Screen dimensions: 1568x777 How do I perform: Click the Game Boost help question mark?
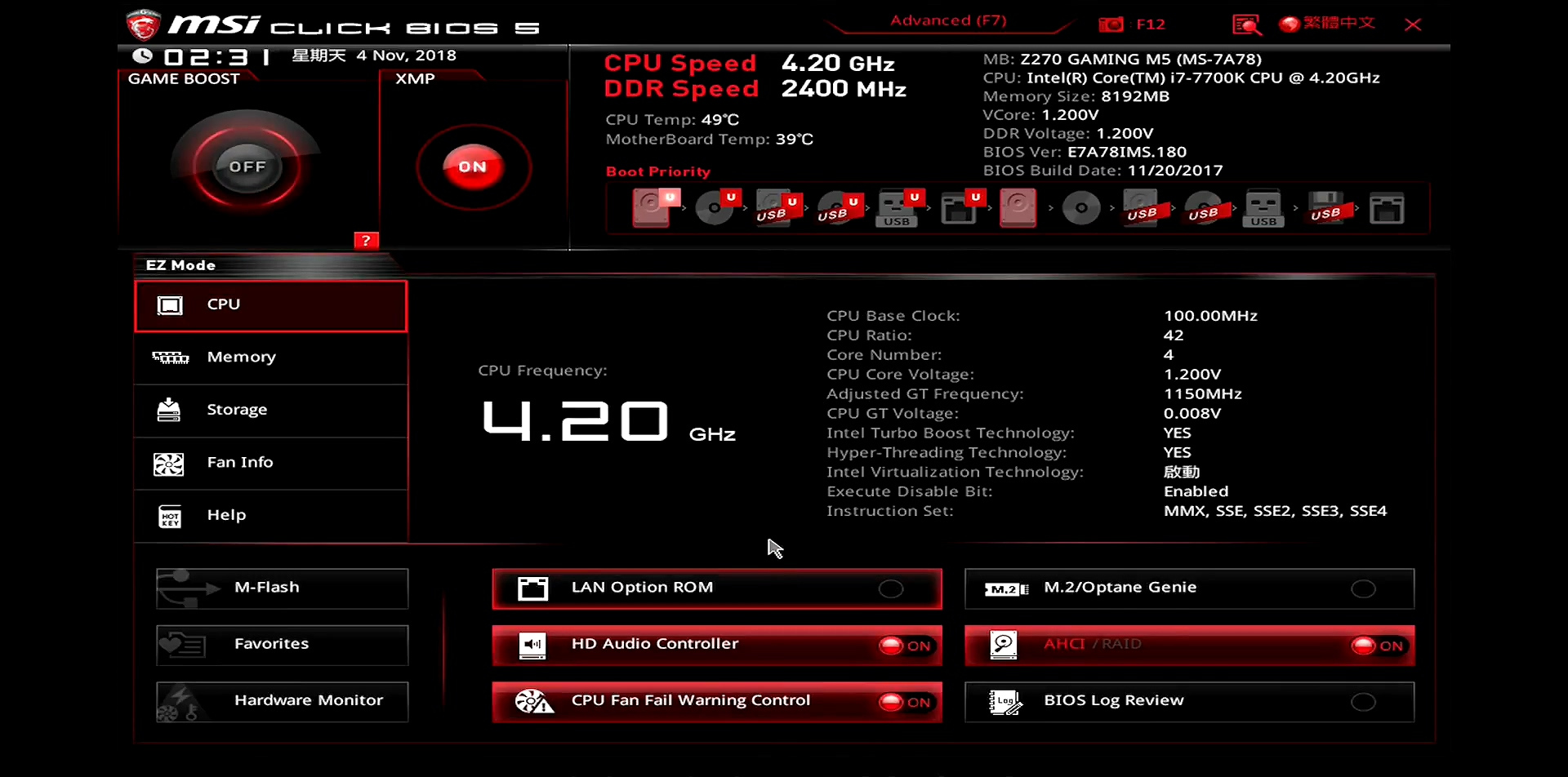click(x=366, y=240)
